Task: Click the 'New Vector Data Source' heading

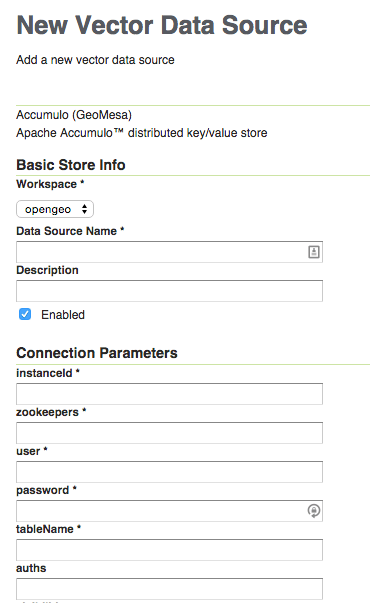Action: coord(162,26)
